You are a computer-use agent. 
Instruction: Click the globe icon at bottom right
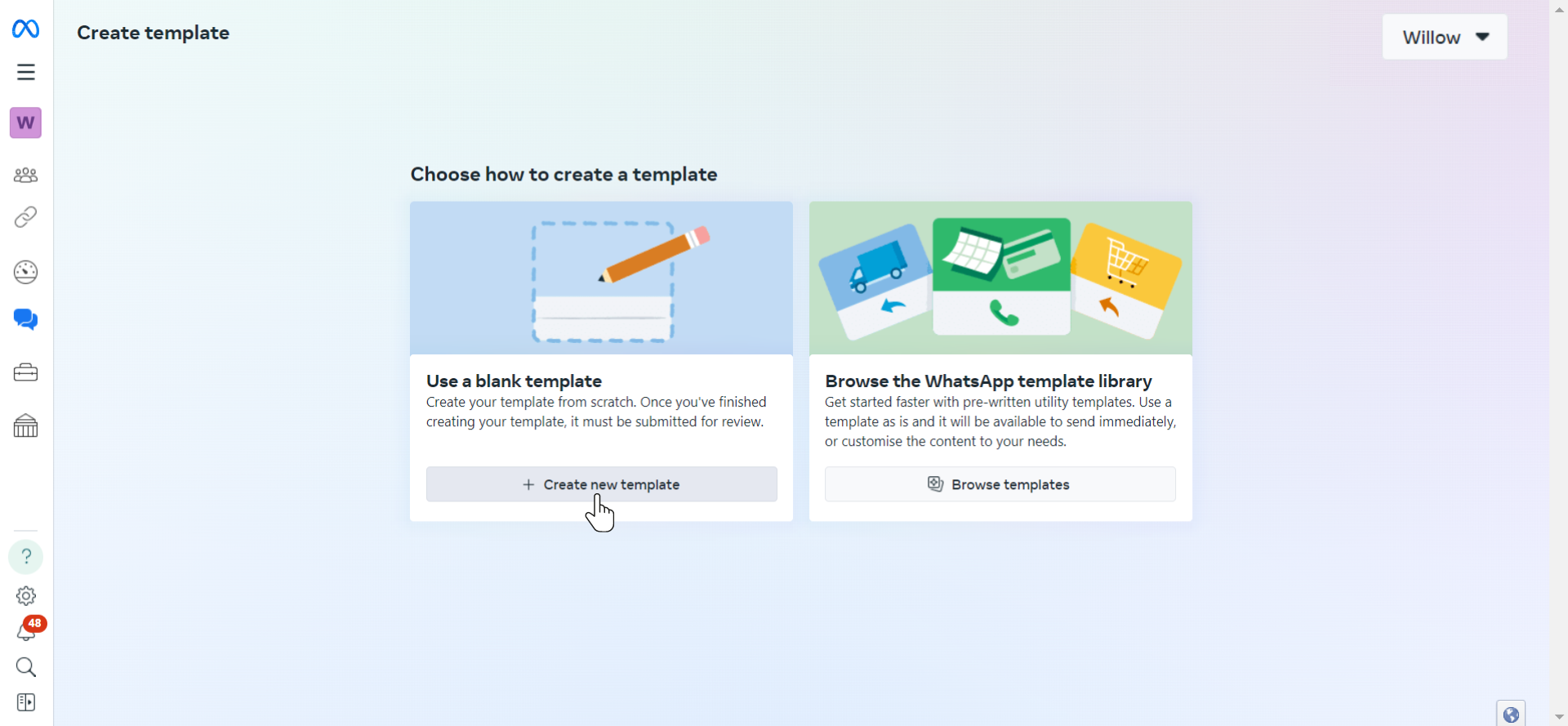1511,715
